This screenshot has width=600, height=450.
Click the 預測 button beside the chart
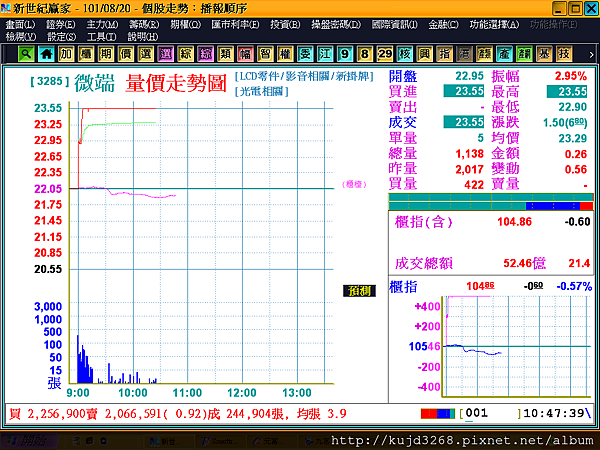pyautogui.click(x=359, y=291)
